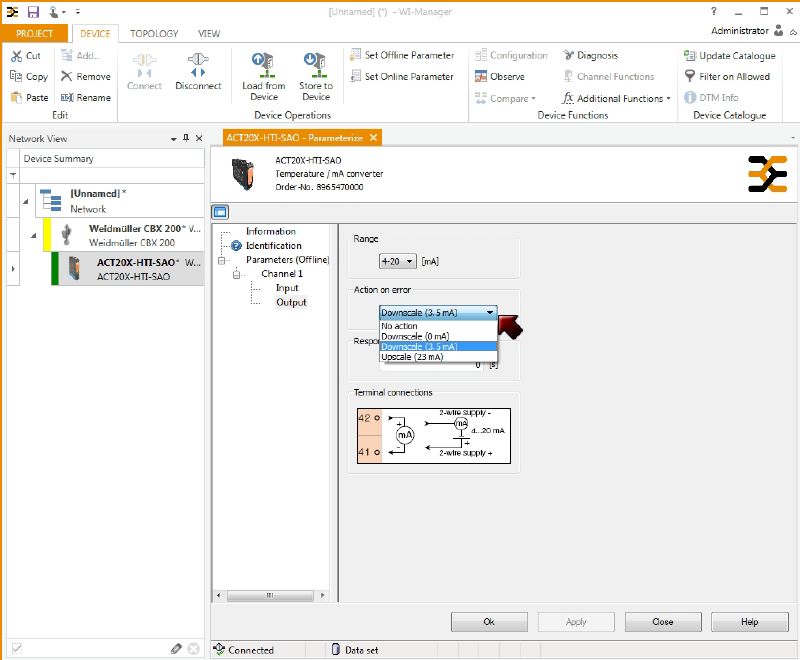The width and height of the screenshot is (800, 660).
Task: Open the PROJECT tab
Action: (35, 33)
